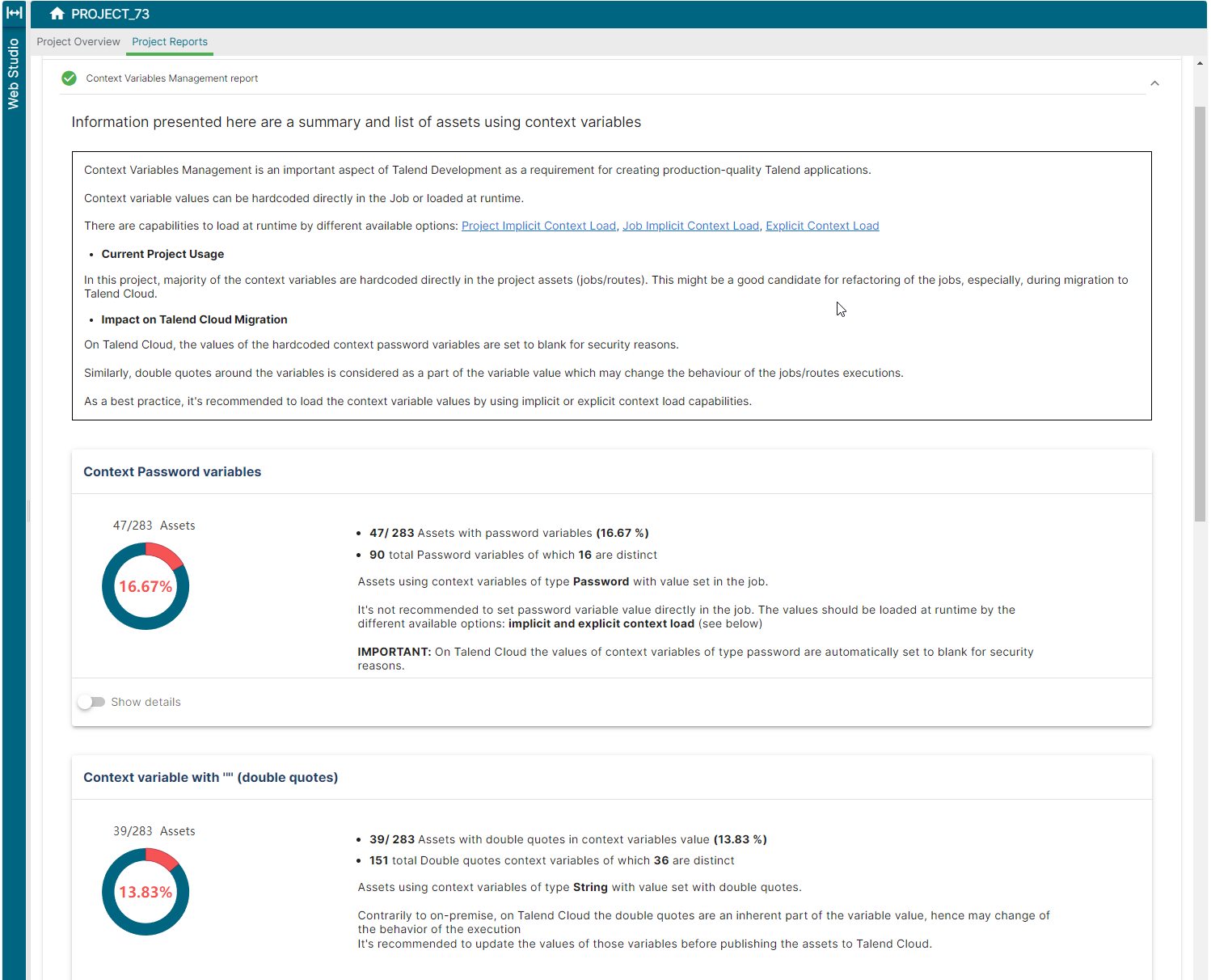Screen dimensions: 1211x980
Task: Follow the Explicit Context Load link
Action: coord(822,226)
